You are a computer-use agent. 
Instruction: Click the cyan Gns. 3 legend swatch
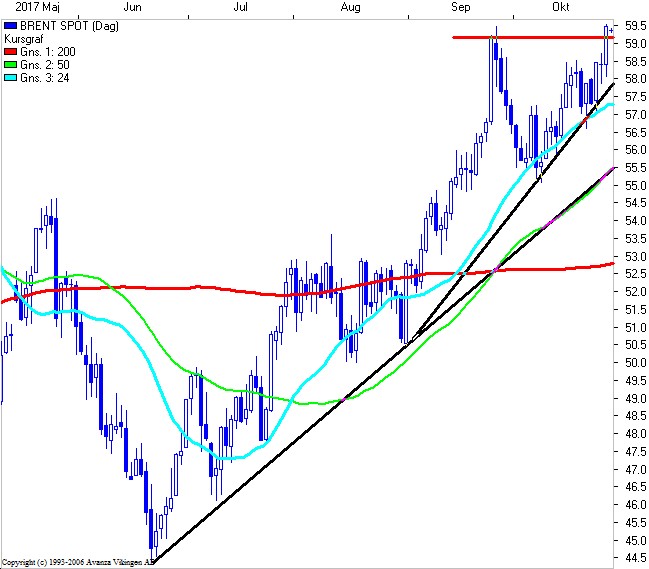coord(10,78)
